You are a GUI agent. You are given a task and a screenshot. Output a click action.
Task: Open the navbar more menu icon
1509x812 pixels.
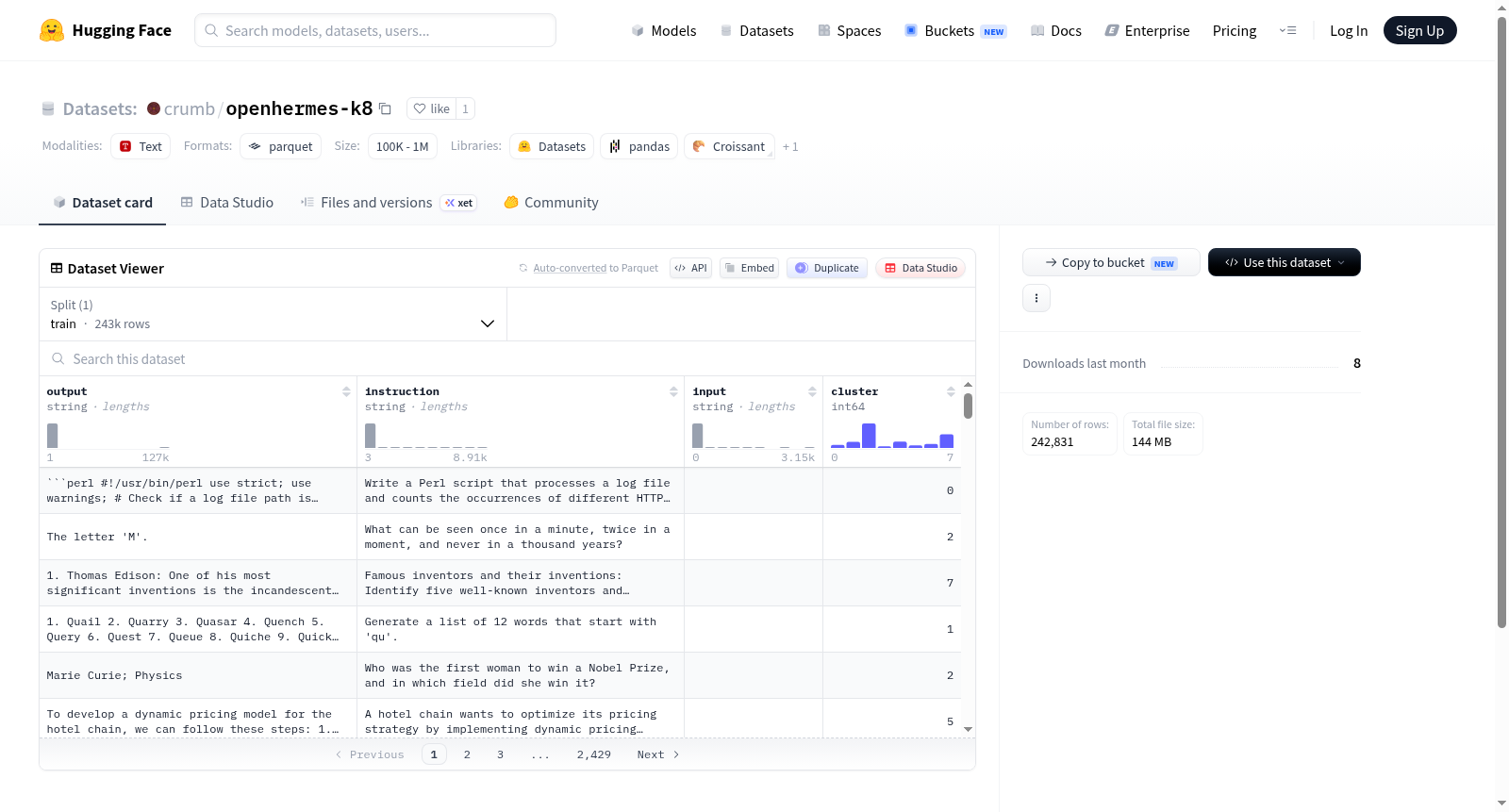point(1287,30)
